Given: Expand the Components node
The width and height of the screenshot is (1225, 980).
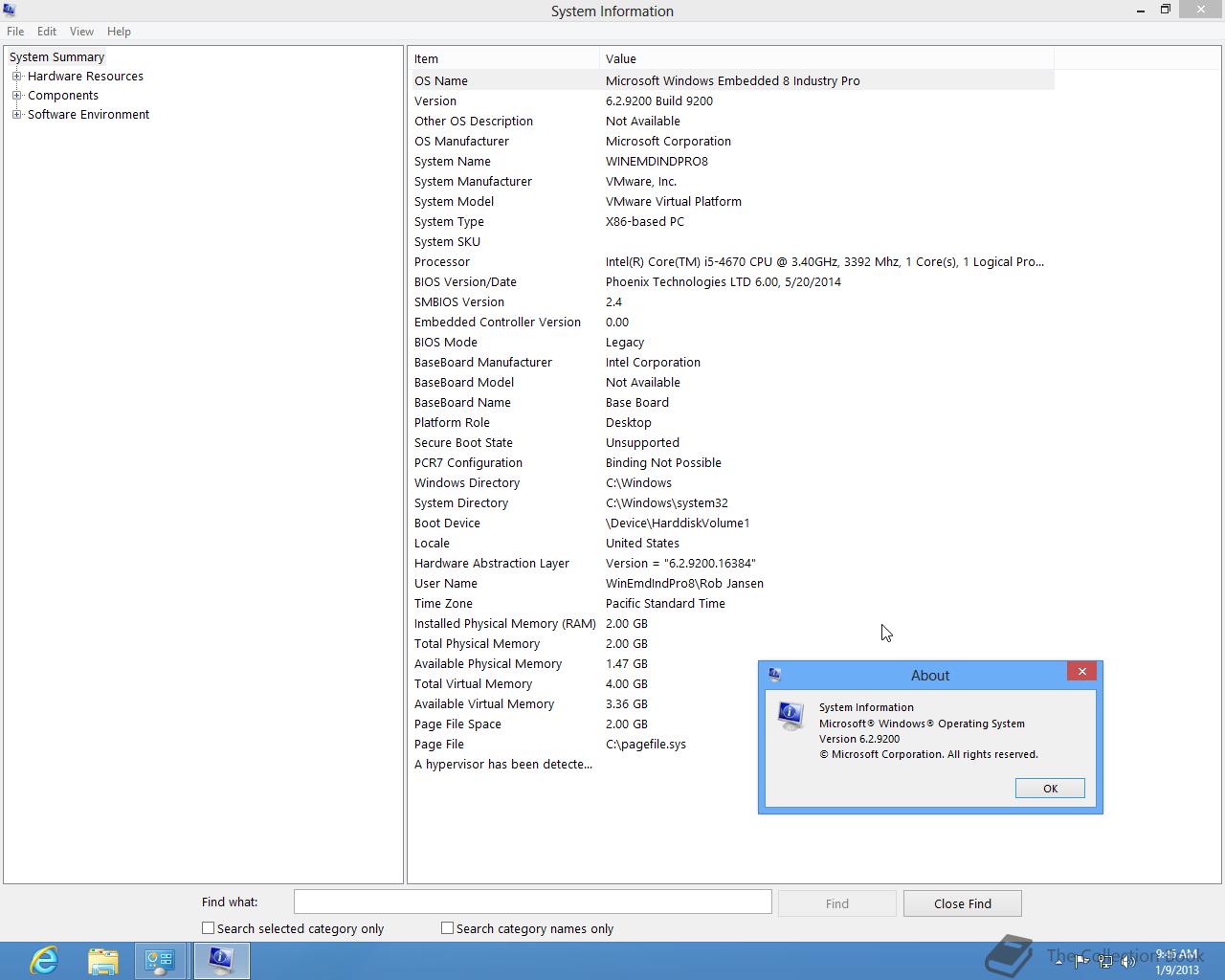Looking at the screenshot, I should pos(16,95).
